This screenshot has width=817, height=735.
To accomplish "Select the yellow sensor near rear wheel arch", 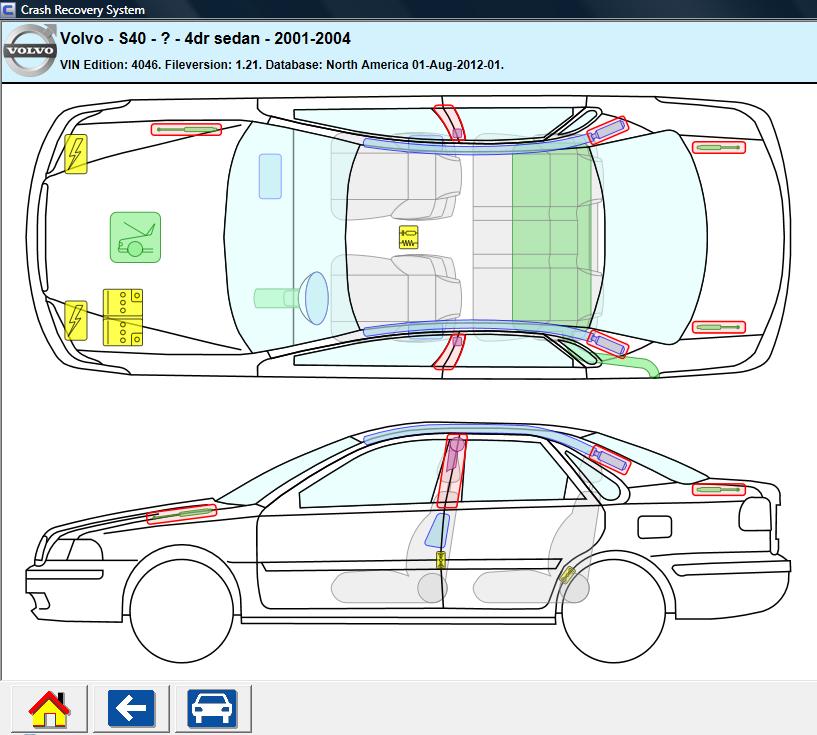I will [x=566, y=575].
